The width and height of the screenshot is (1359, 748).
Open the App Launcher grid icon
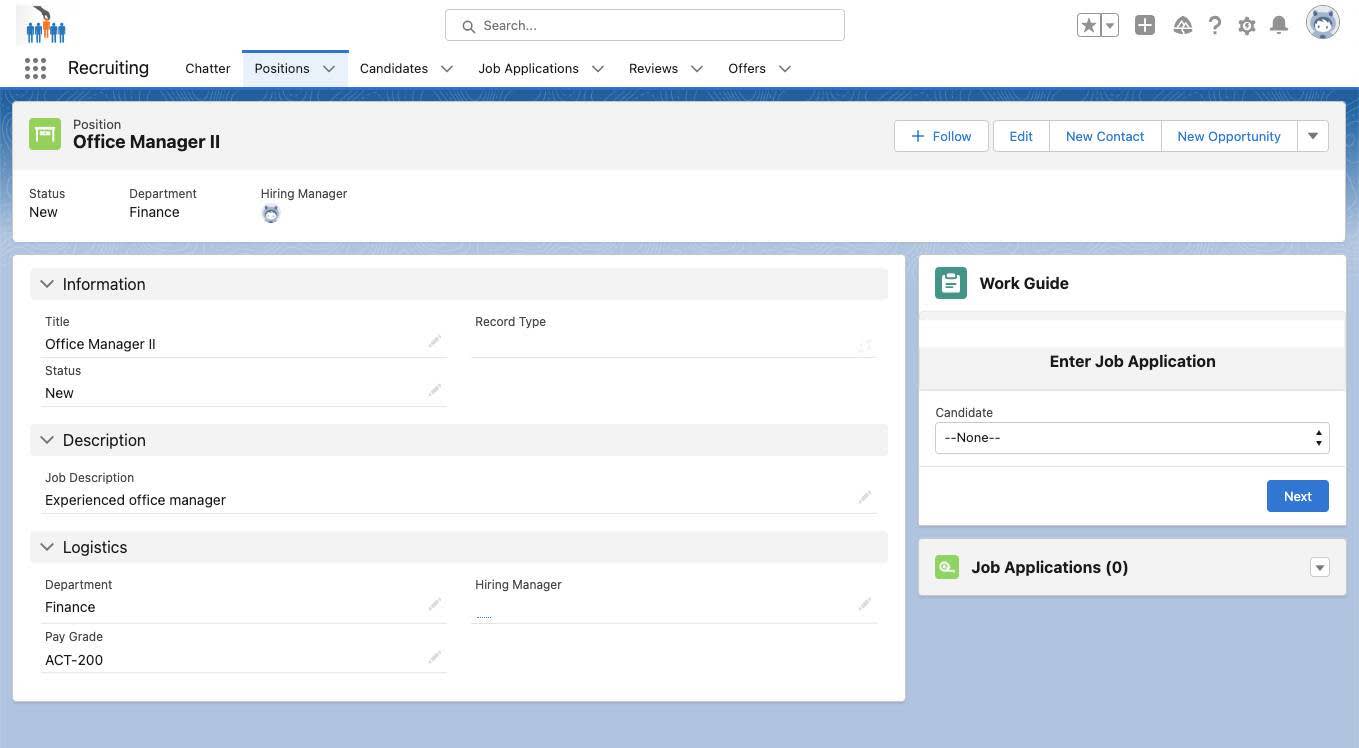click(35, 68)
